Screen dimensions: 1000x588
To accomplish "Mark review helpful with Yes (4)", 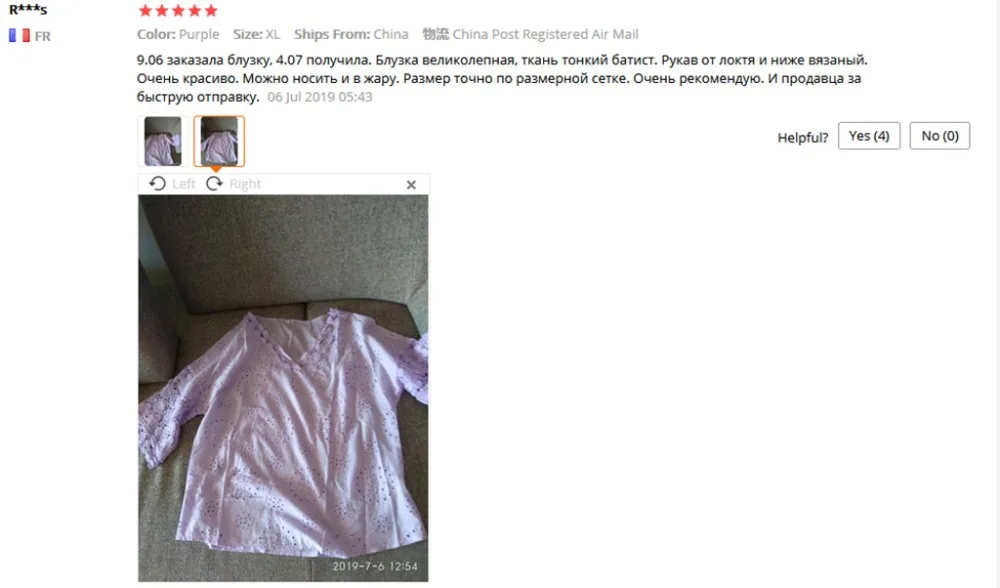I will (x=869, y=136).
